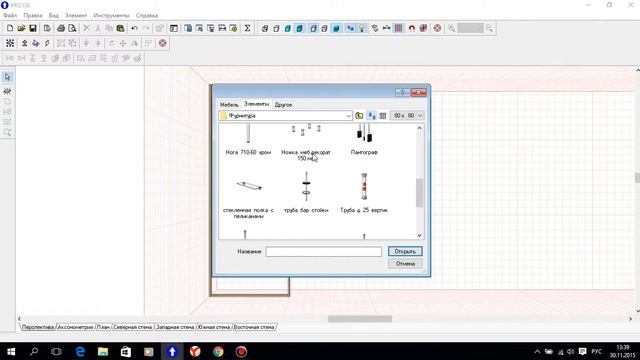The width and height of the screenshot is (640, 360).
Task: Open the Файл menu
Action: (10, 16)
